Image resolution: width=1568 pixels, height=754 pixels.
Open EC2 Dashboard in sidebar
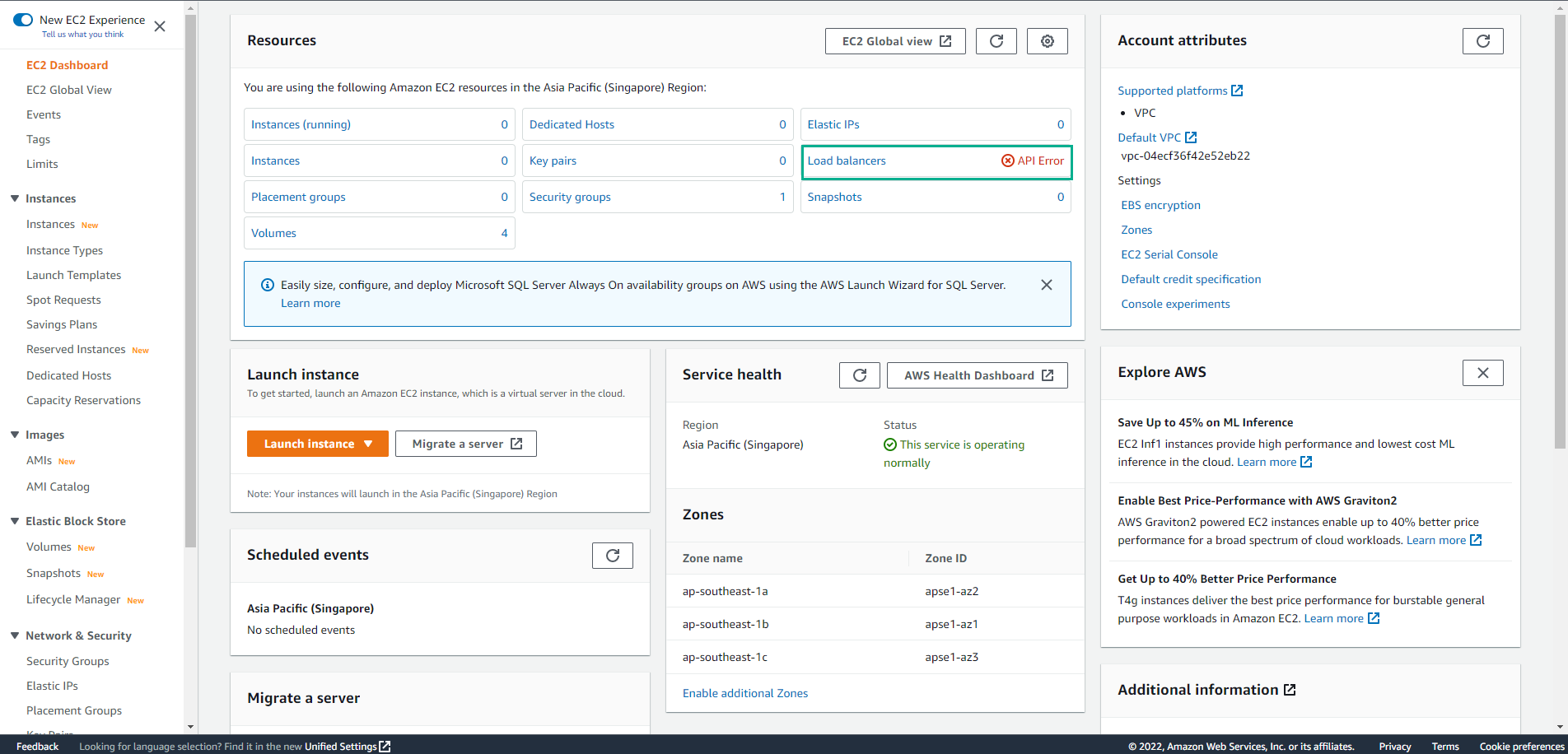[67, 65]
